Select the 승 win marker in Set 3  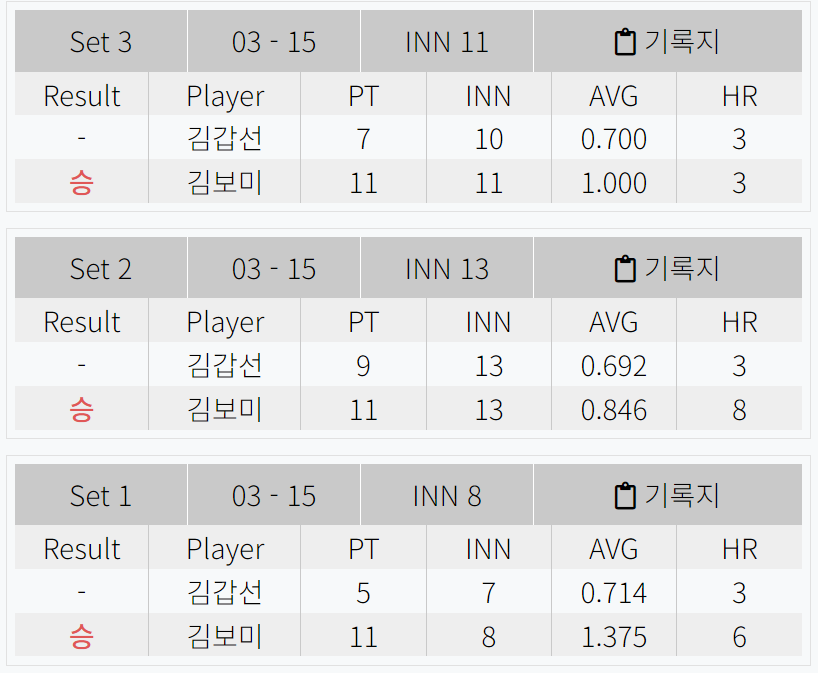pyautogui.click(x=82, y=183)
